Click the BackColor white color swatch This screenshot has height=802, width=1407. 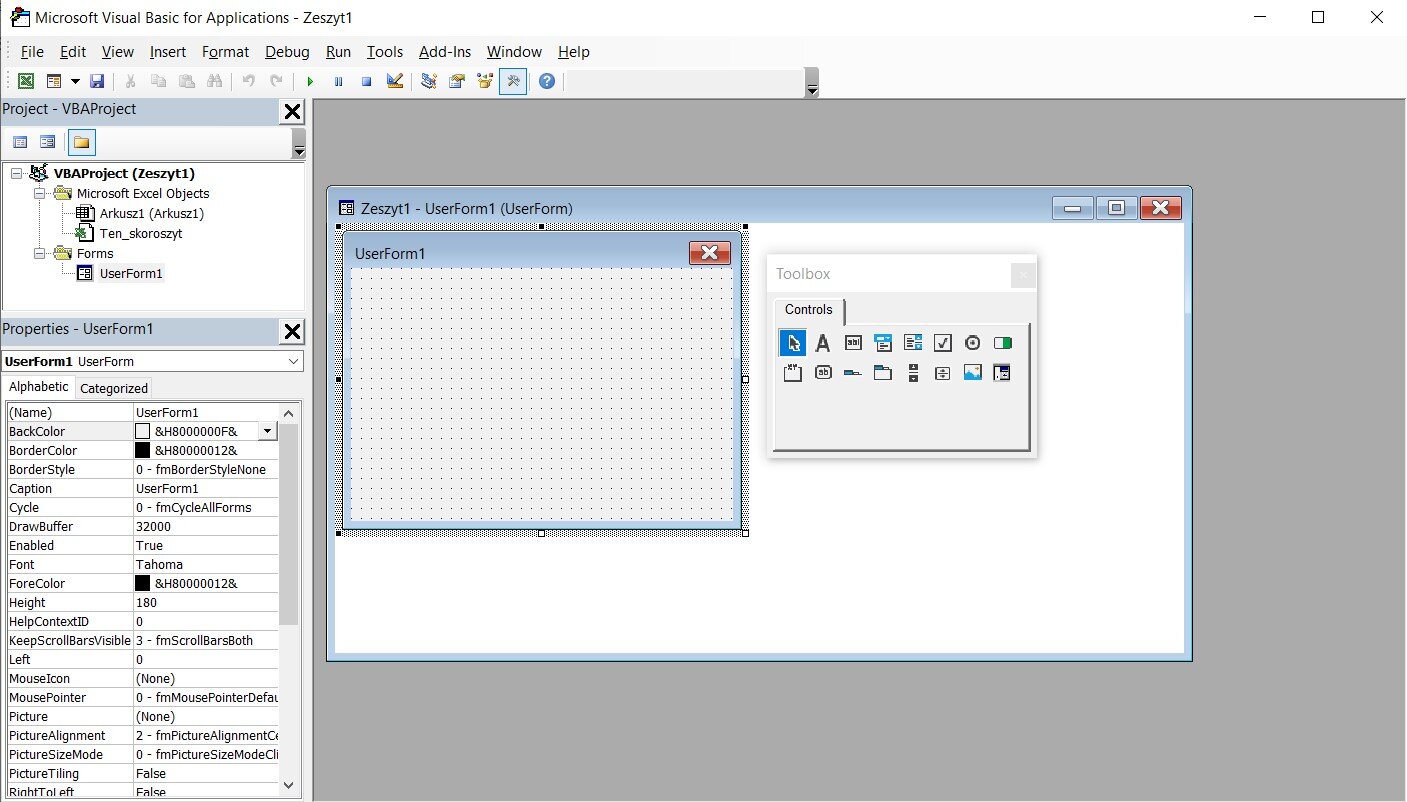pyautogui.click(x=142, y=431)
